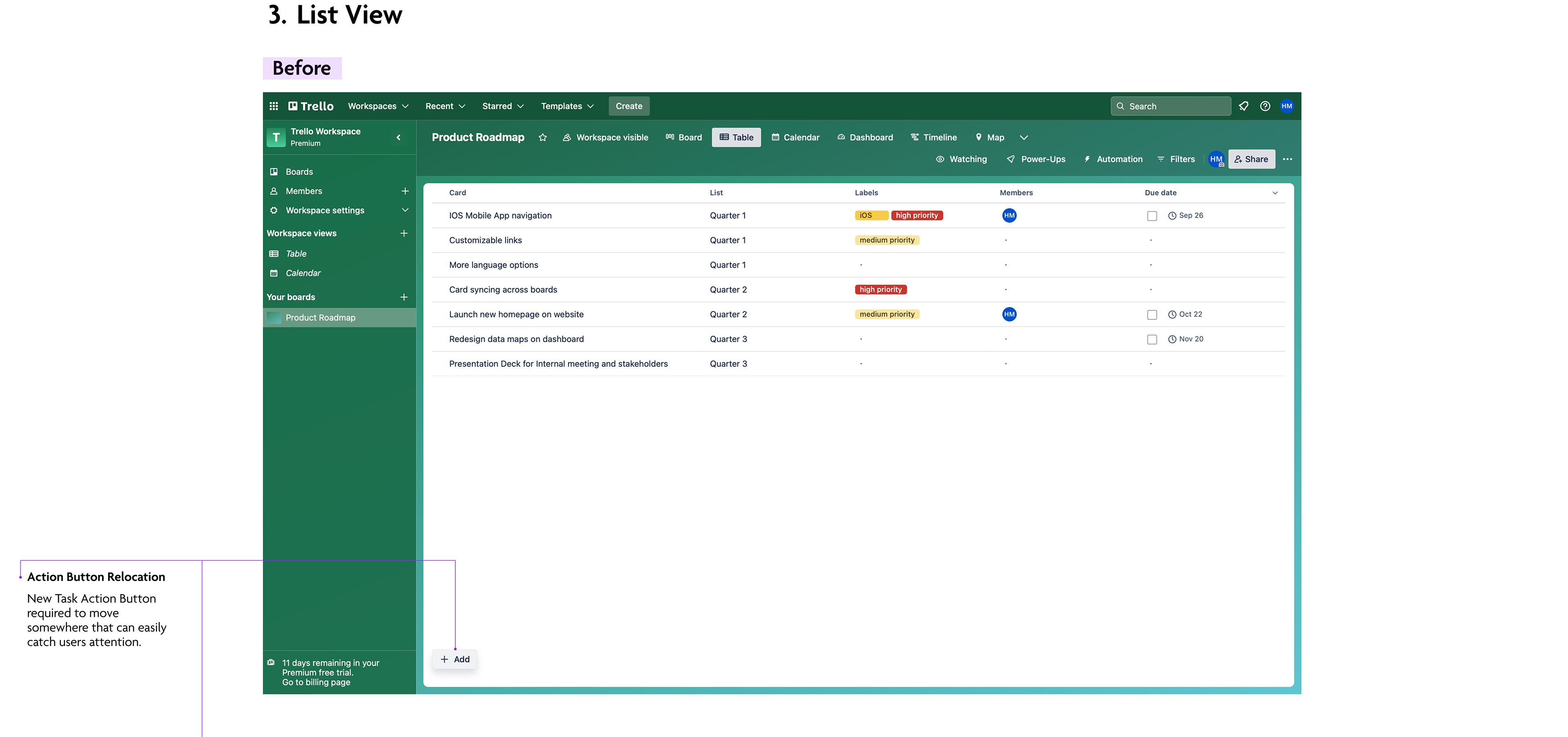Open Due date column sort chevron
Screen dimensions: 1568x737
tap(1274, 193)
